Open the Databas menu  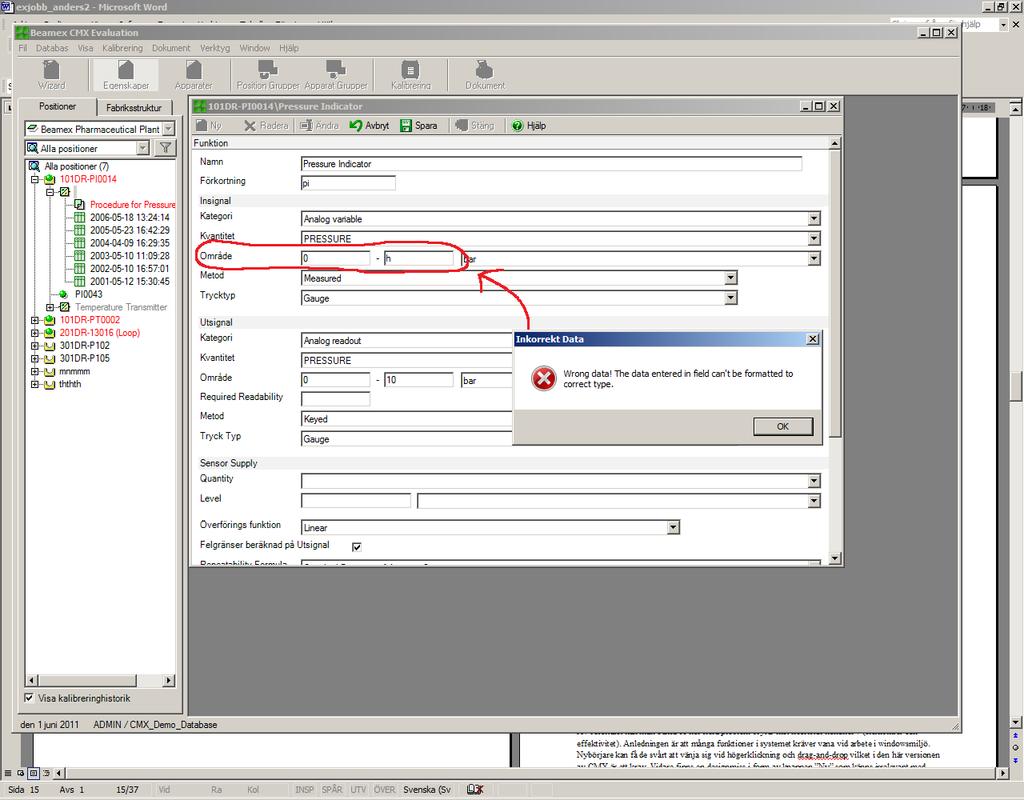tap(52, 48)
